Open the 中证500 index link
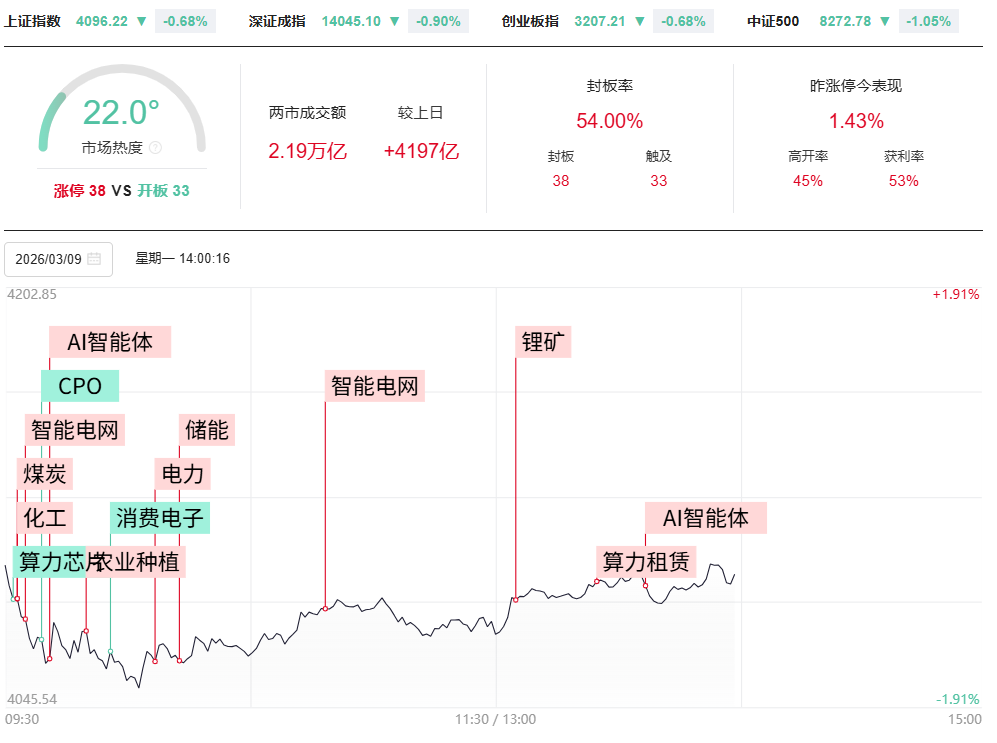Viewport: 997px width, 743px height. click(773, 21)
